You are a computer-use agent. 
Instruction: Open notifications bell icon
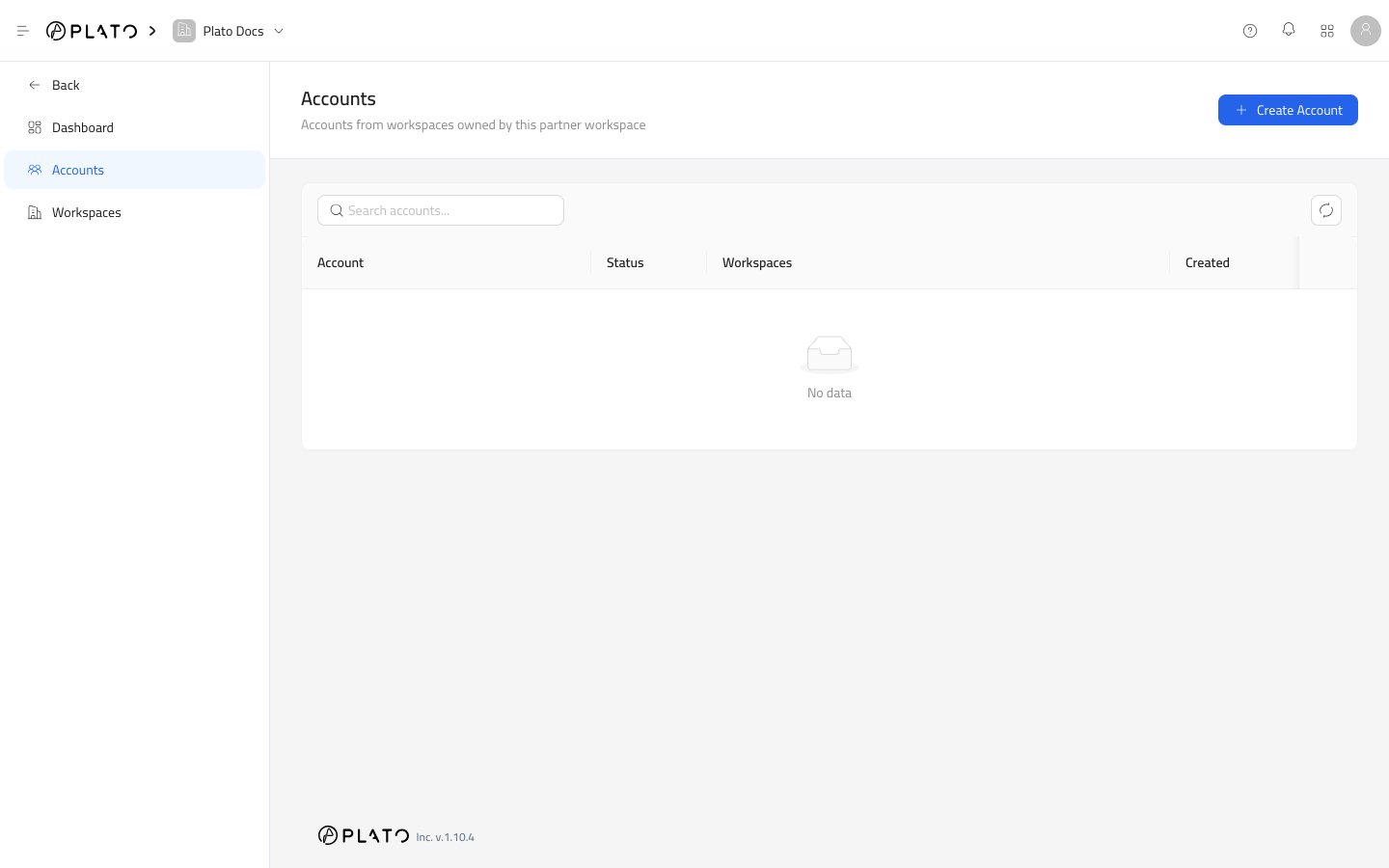(1289, 31)
